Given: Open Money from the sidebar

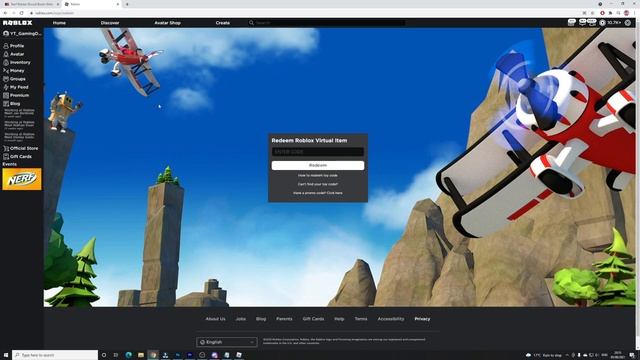Looking at the screenshot, I should click(14, 71).
